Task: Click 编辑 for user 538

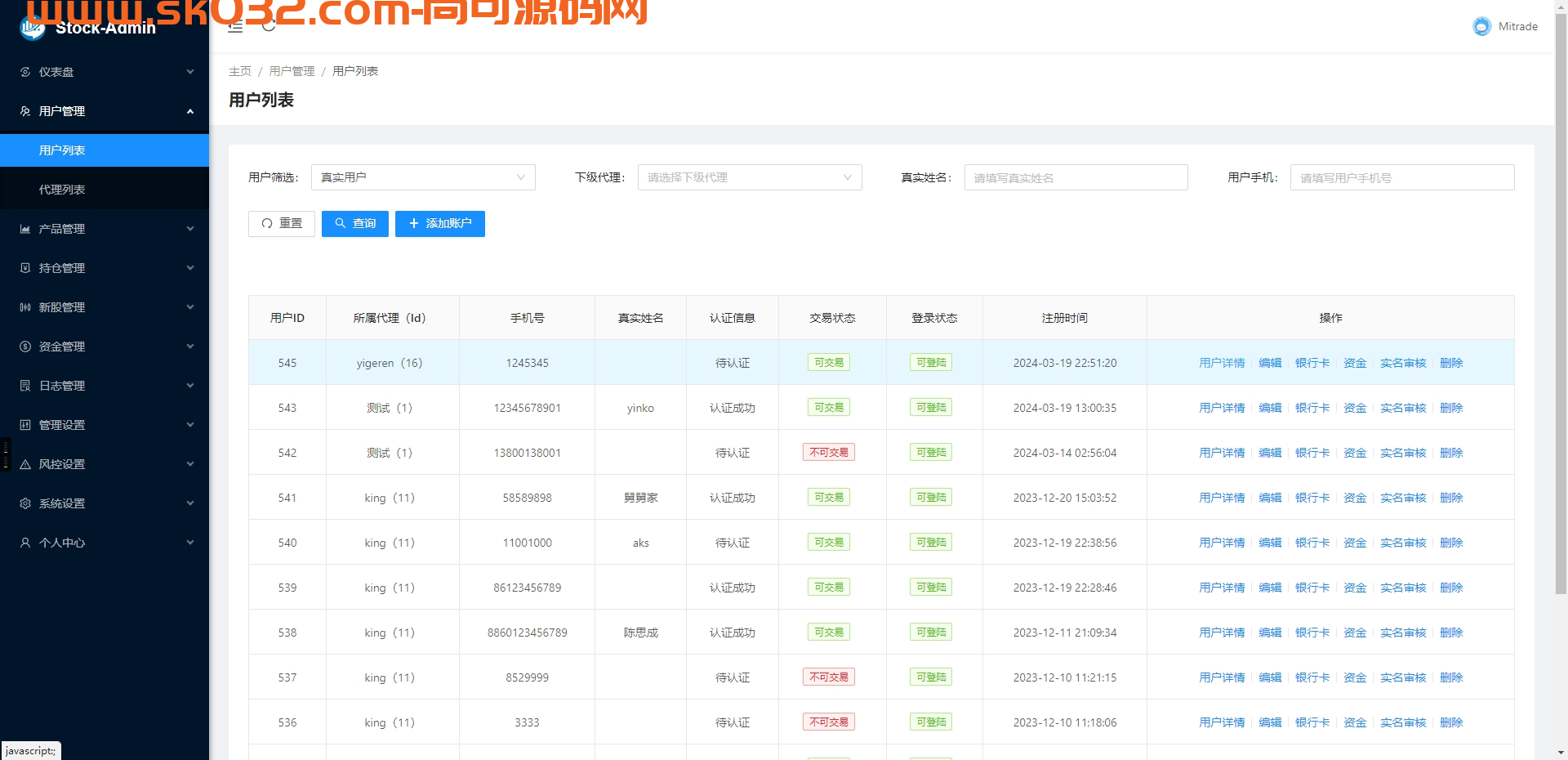Action: (x=1270, y=633)
